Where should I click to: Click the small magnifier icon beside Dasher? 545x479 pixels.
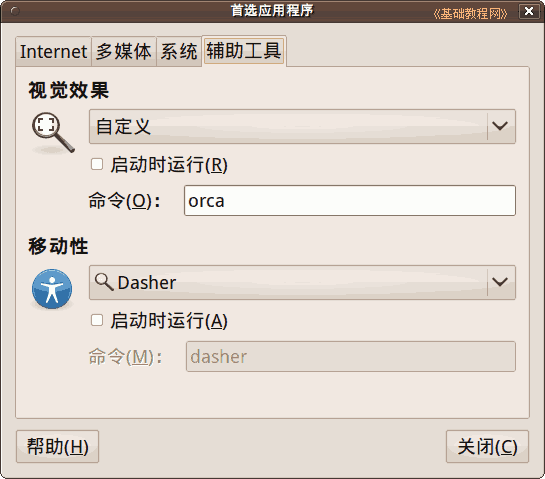[x=104, y=282]
